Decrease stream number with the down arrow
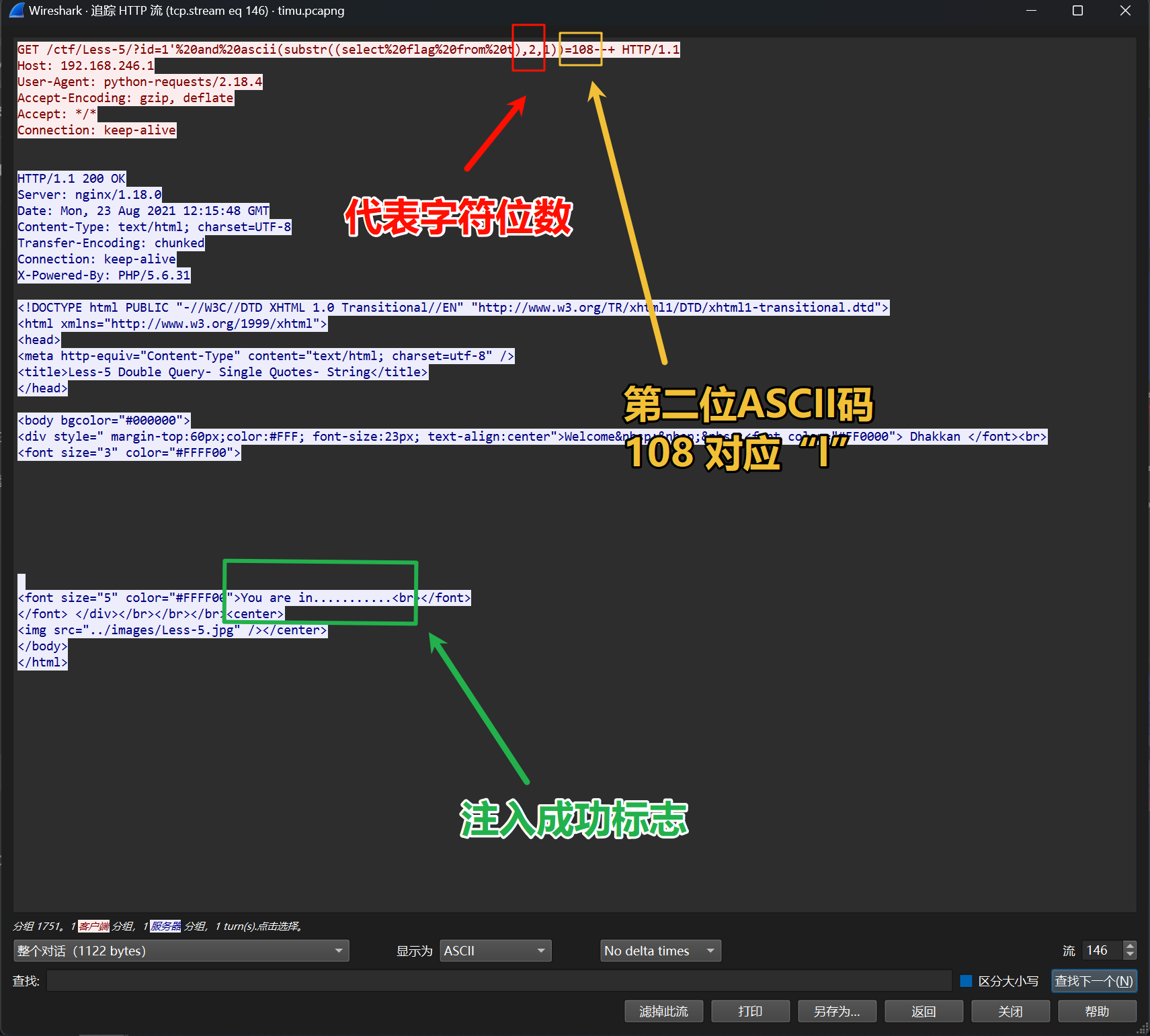The image size is (1150, 1036). tap(1130, 955)
